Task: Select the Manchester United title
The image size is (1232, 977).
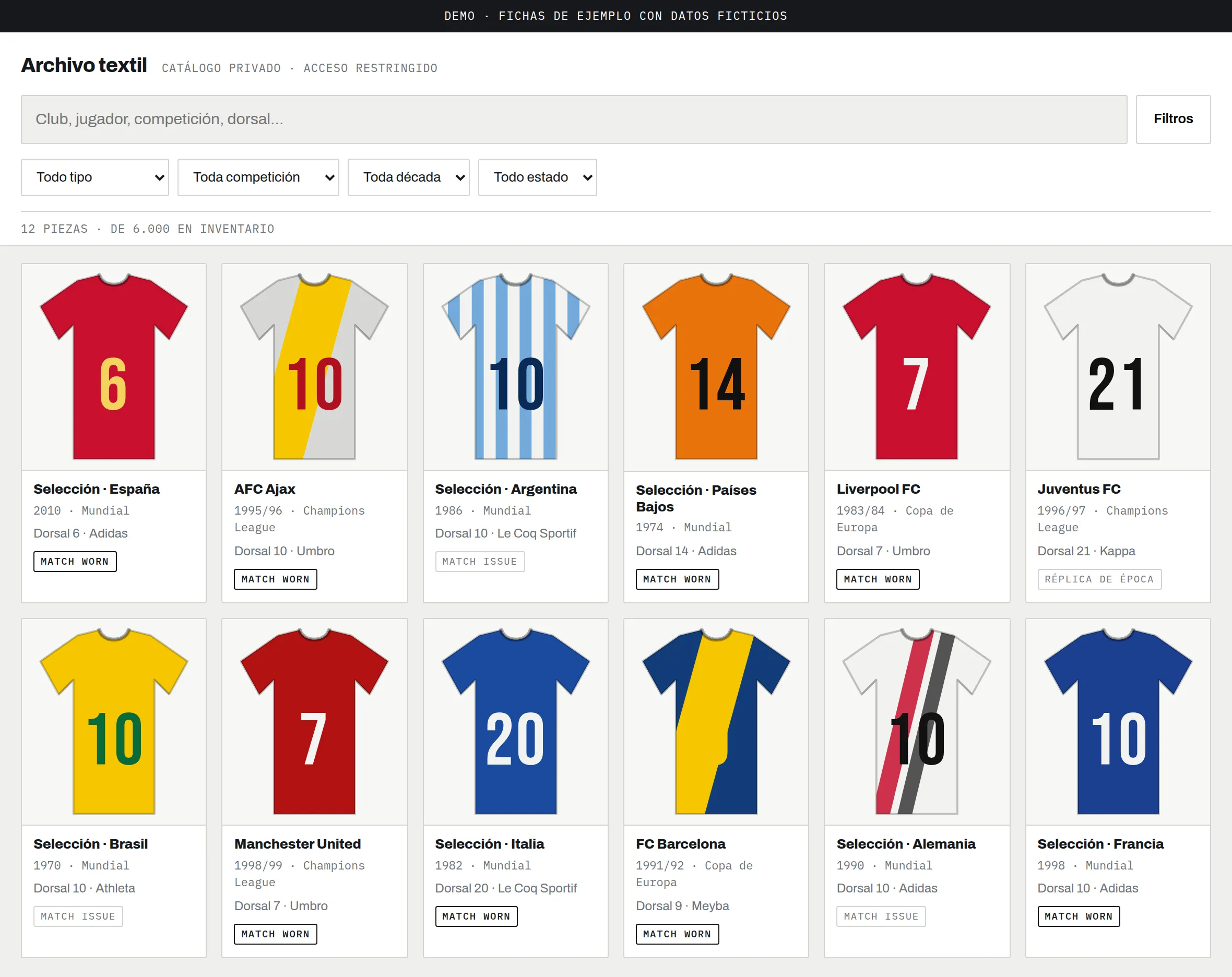Action: click(x=298, y=844)
